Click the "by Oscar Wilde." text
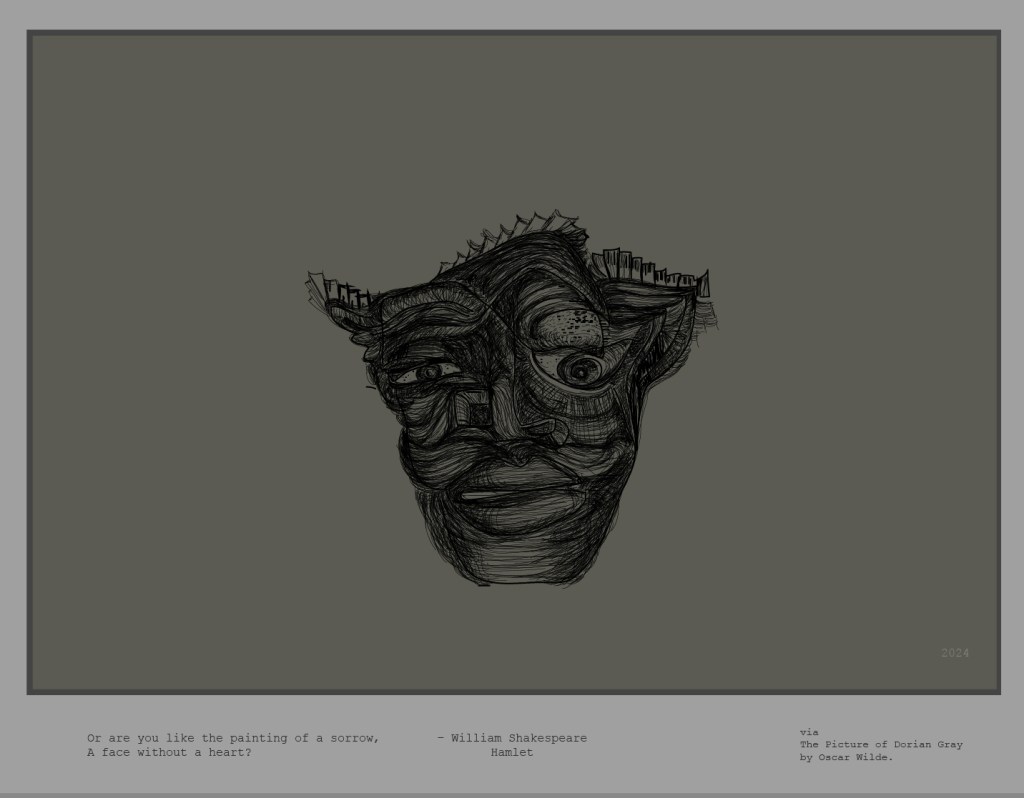1024x798 pixels. [846, 757]
